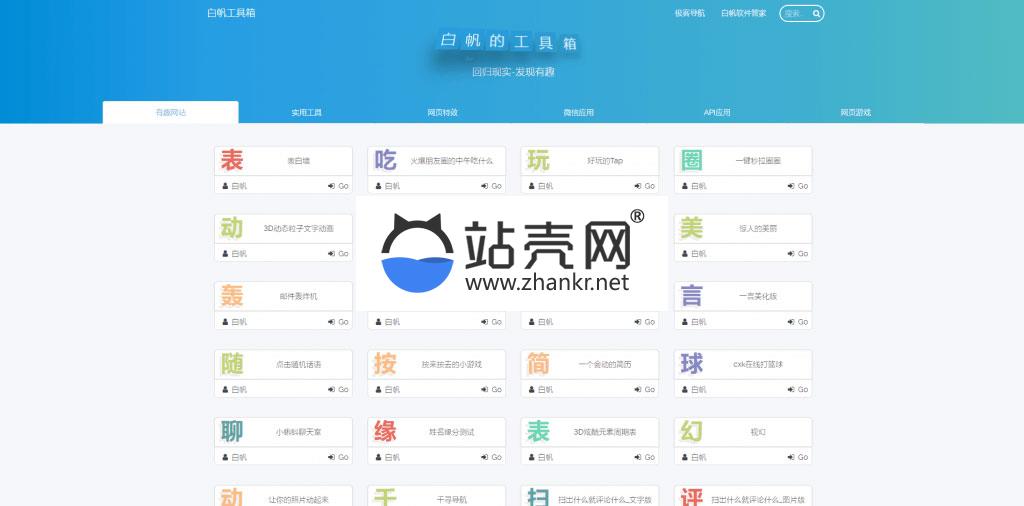This screenshot has height=506, width=1024.
Task: Click the search magnifier icon
Action: pyautogui.click(x=816, y=13)
